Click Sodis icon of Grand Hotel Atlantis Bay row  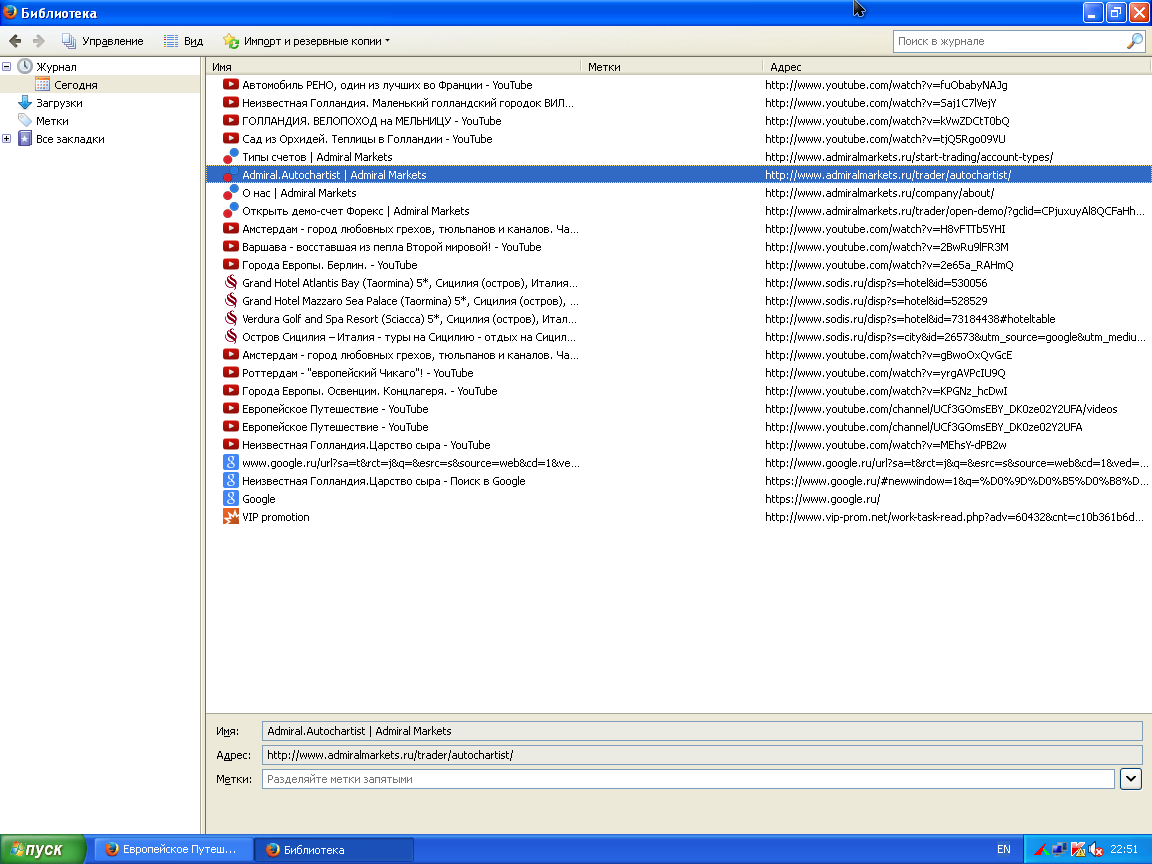click(231, 283)
